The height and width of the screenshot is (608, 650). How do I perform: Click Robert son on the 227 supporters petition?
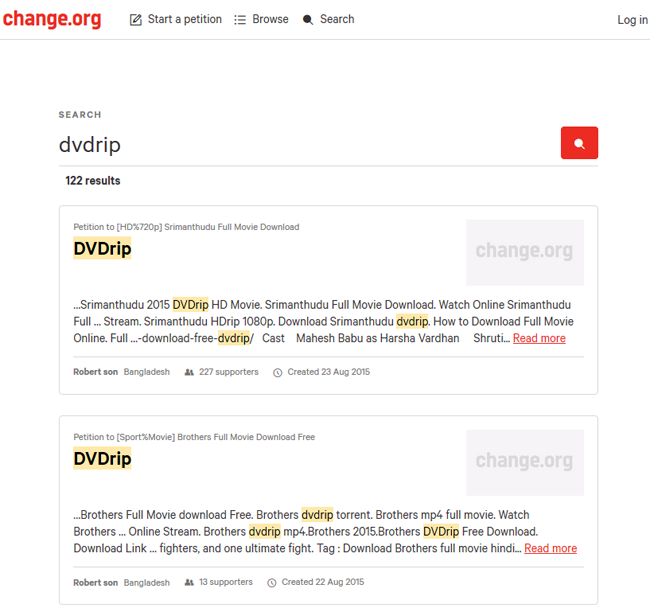[96, 372]
